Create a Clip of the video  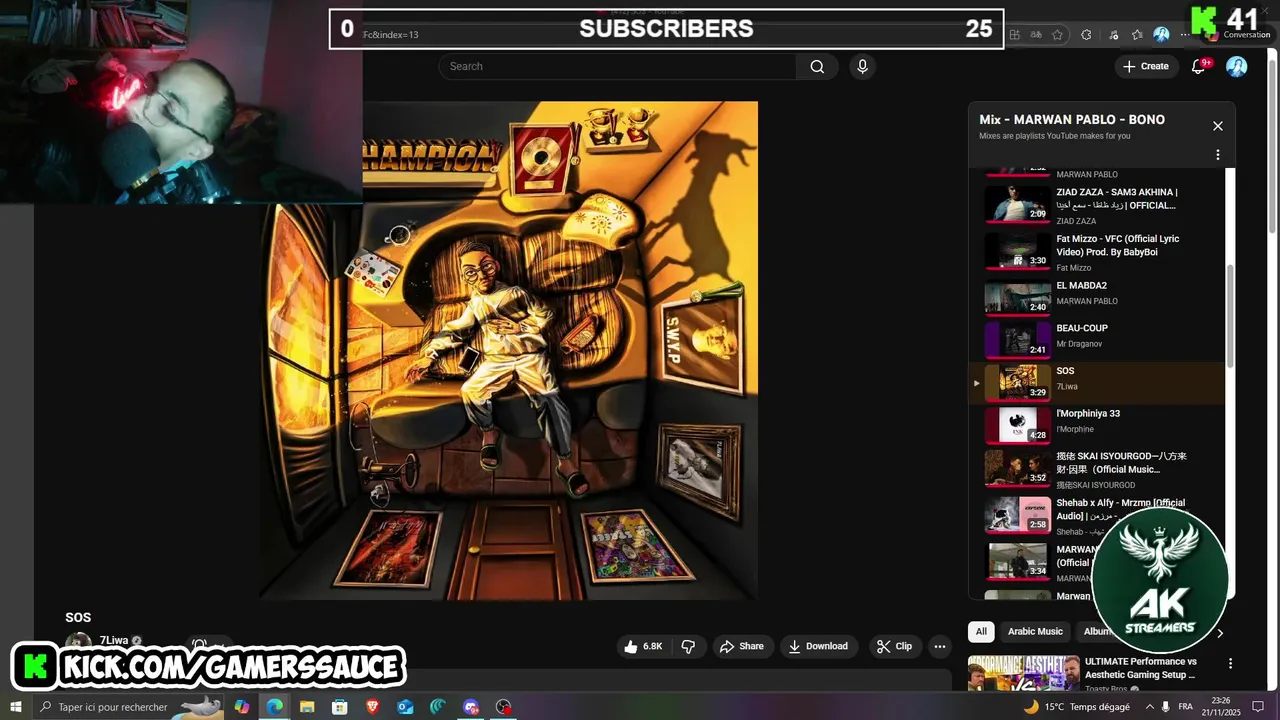(894, 646)
